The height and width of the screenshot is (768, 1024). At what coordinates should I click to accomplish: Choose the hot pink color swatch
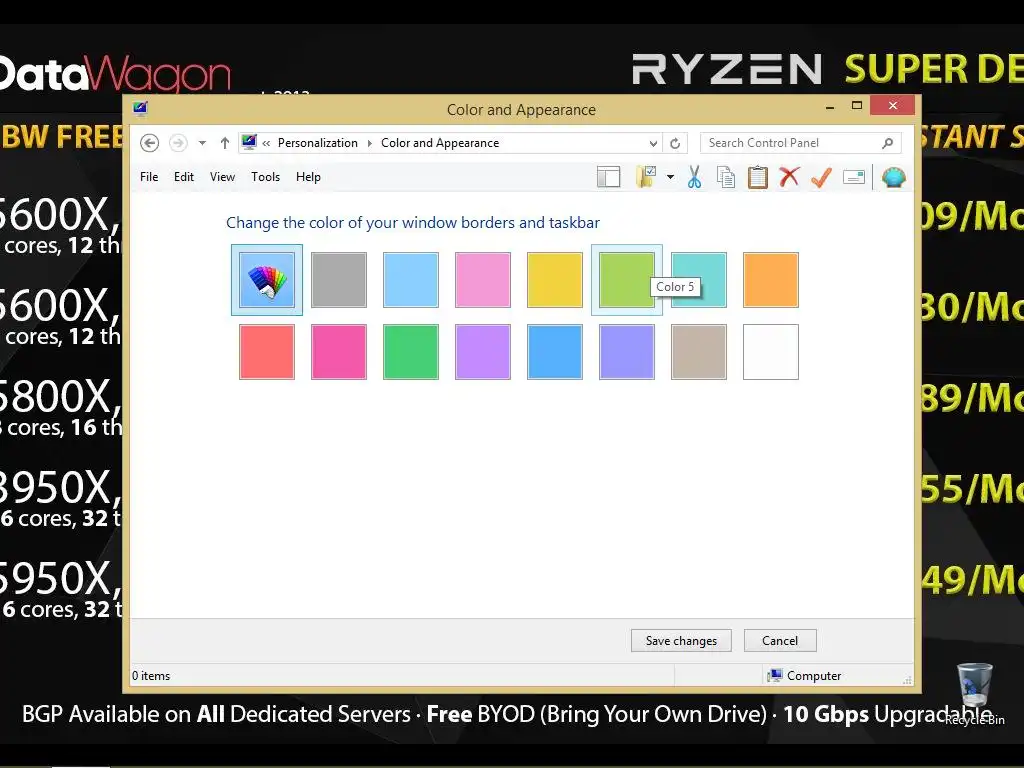click(x=338, y=351)
